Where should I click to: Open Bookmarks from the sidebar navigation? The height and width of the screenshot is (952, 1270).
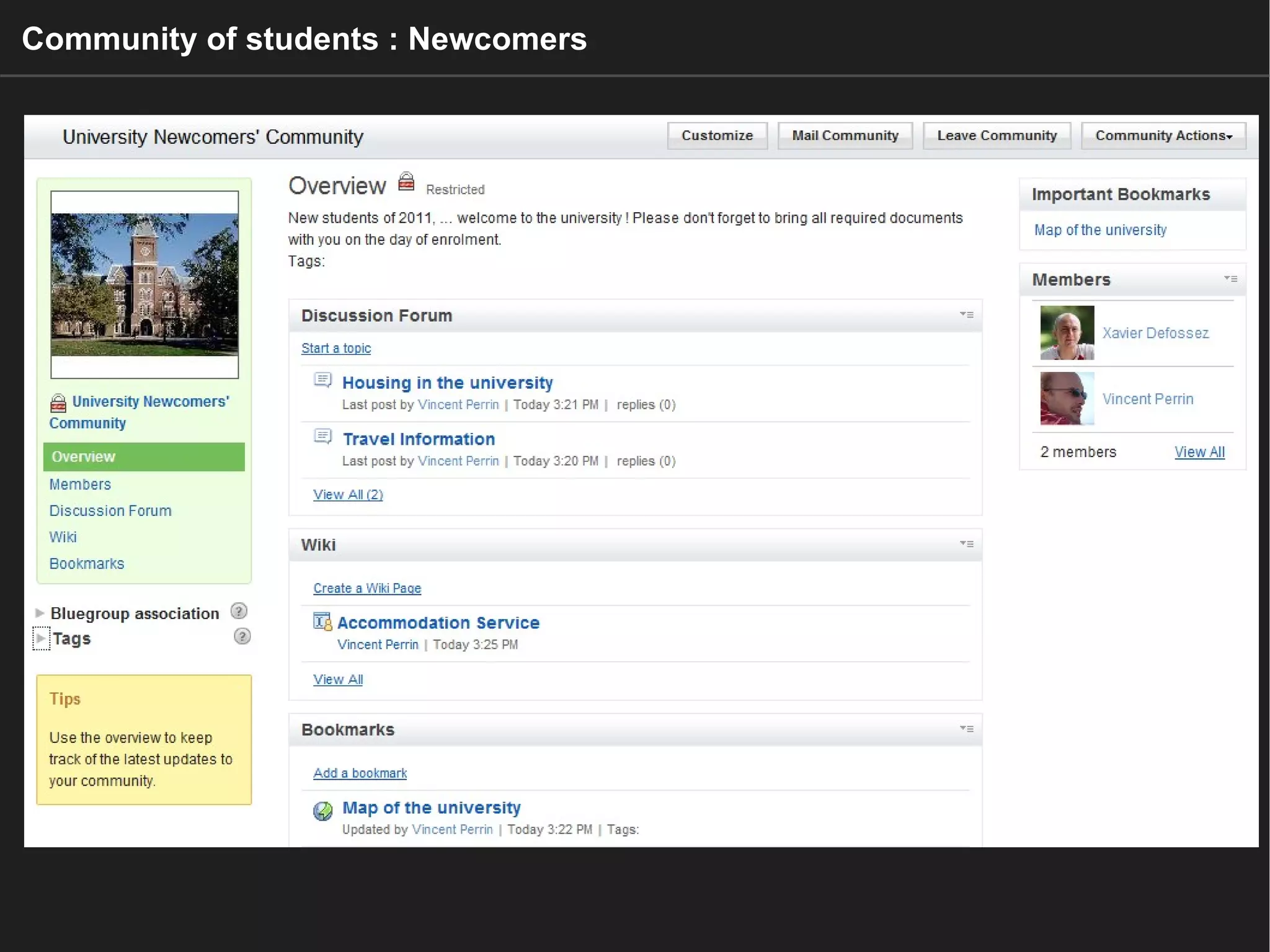coord(87,564)
